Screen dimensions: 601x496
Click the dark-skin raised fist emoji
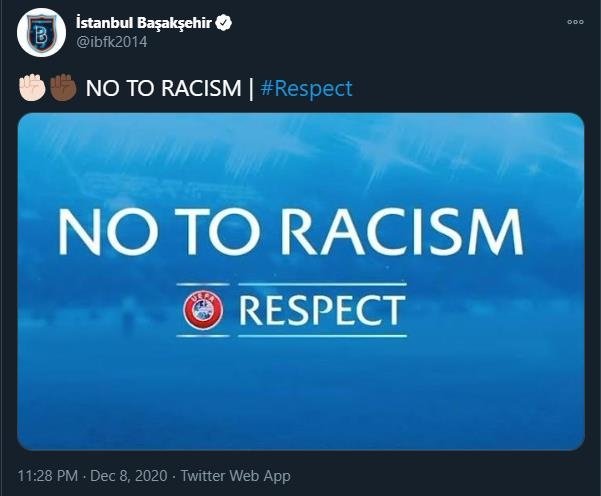pos(63,88)
